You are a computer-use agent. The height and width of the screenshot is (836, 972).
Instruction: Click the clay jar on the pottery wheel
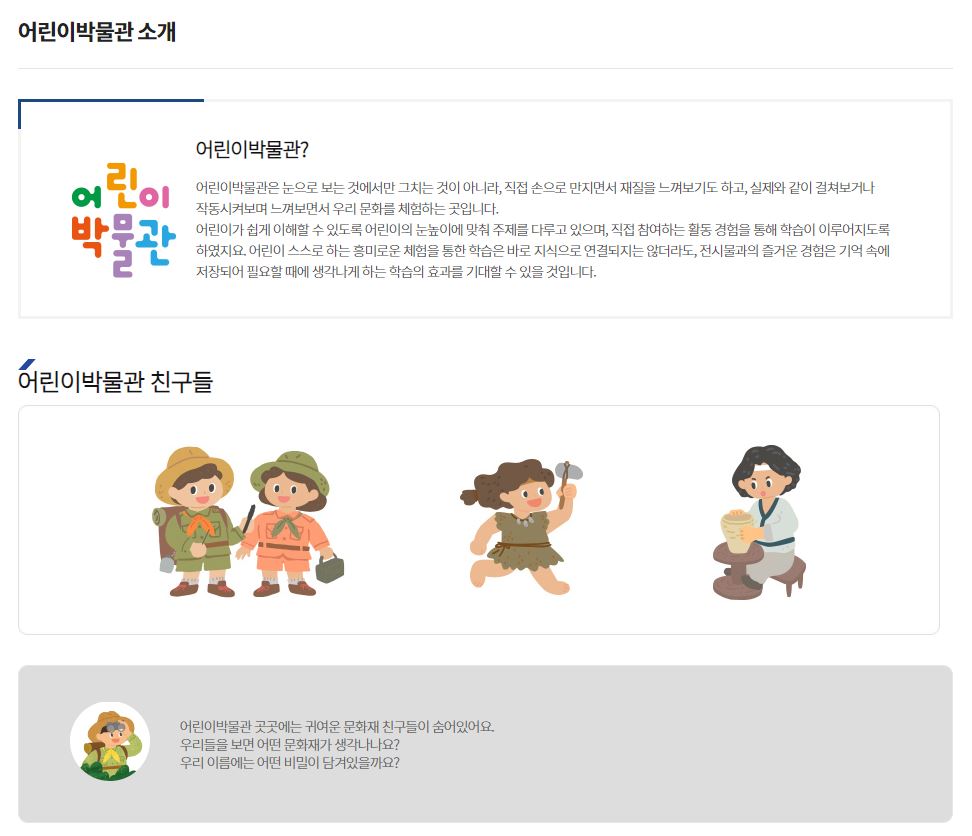736,531
